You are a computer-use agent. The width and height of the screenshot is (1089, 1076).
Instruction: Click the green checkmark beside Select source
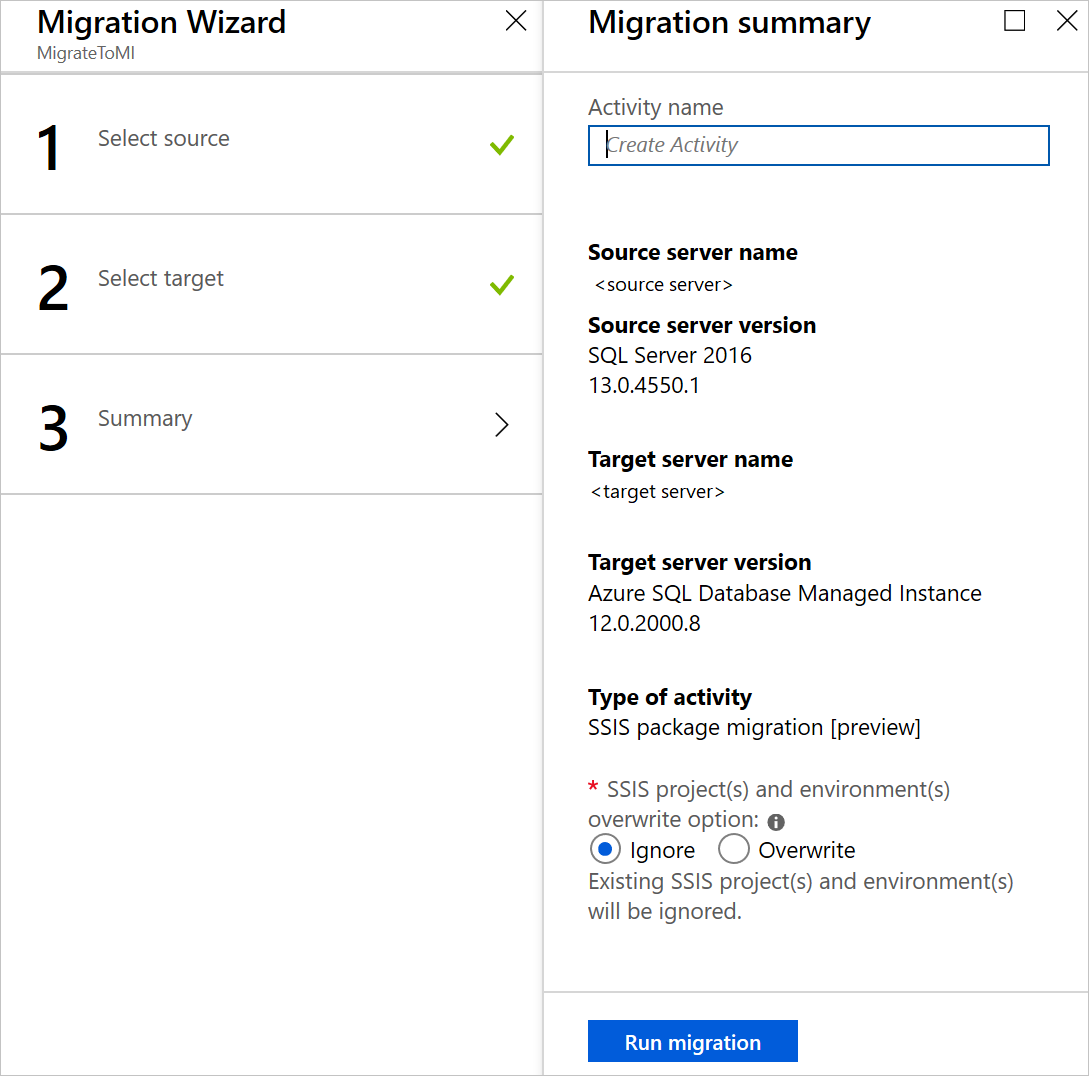click(x=501, y=144)
